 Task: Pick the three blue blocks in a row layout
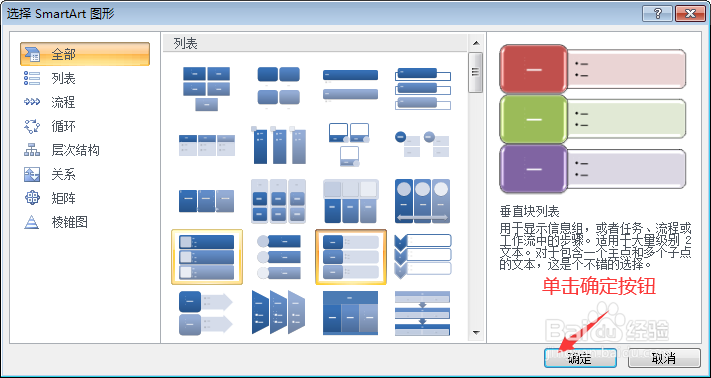[207, 201]
